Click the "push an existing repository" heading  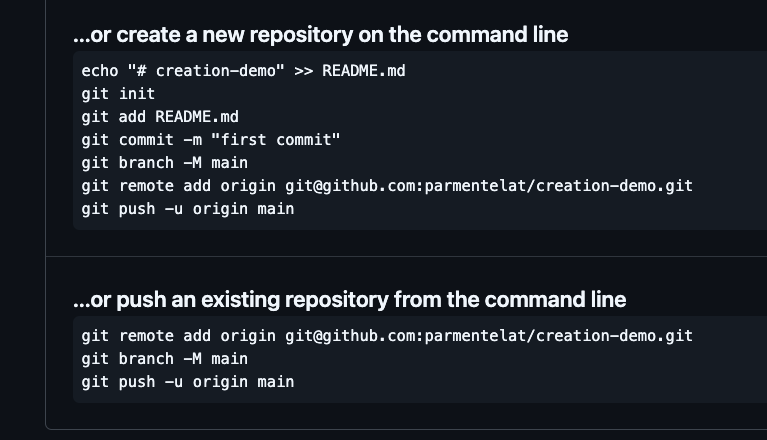(349, 299)
